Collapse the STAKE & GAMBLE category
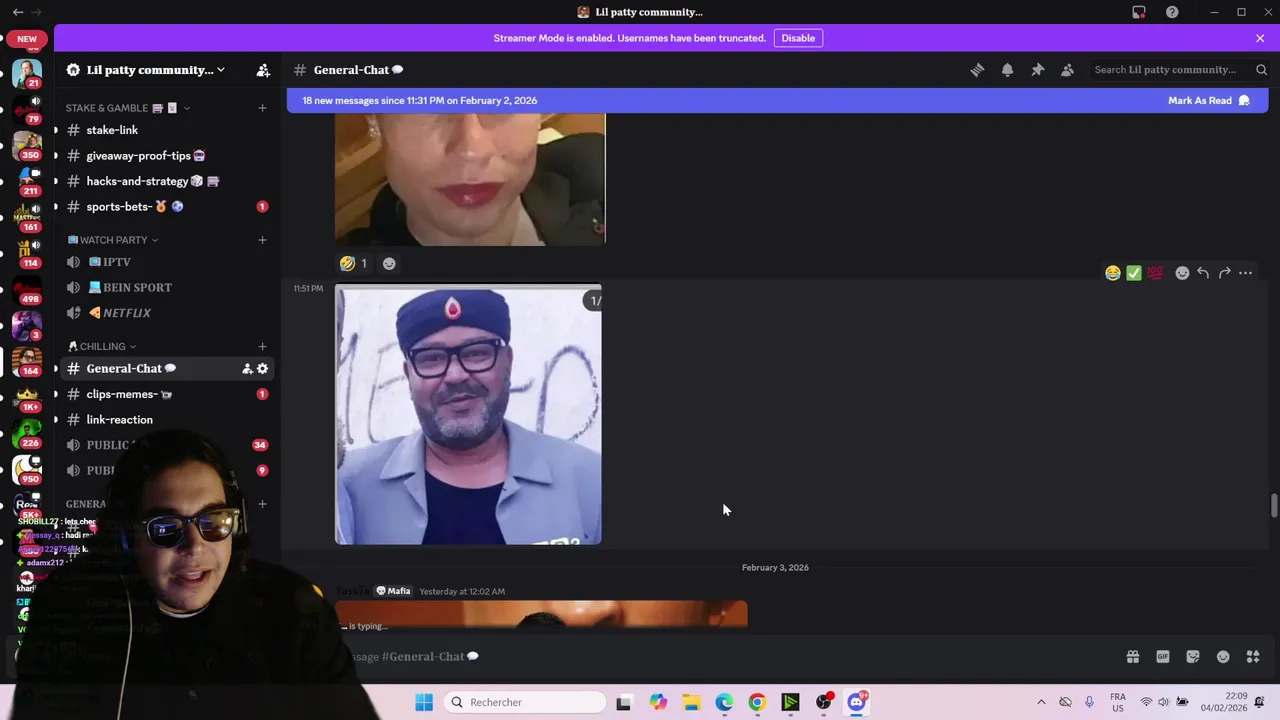The width and height of the screenshot is (1280, 720). (128, 108)
